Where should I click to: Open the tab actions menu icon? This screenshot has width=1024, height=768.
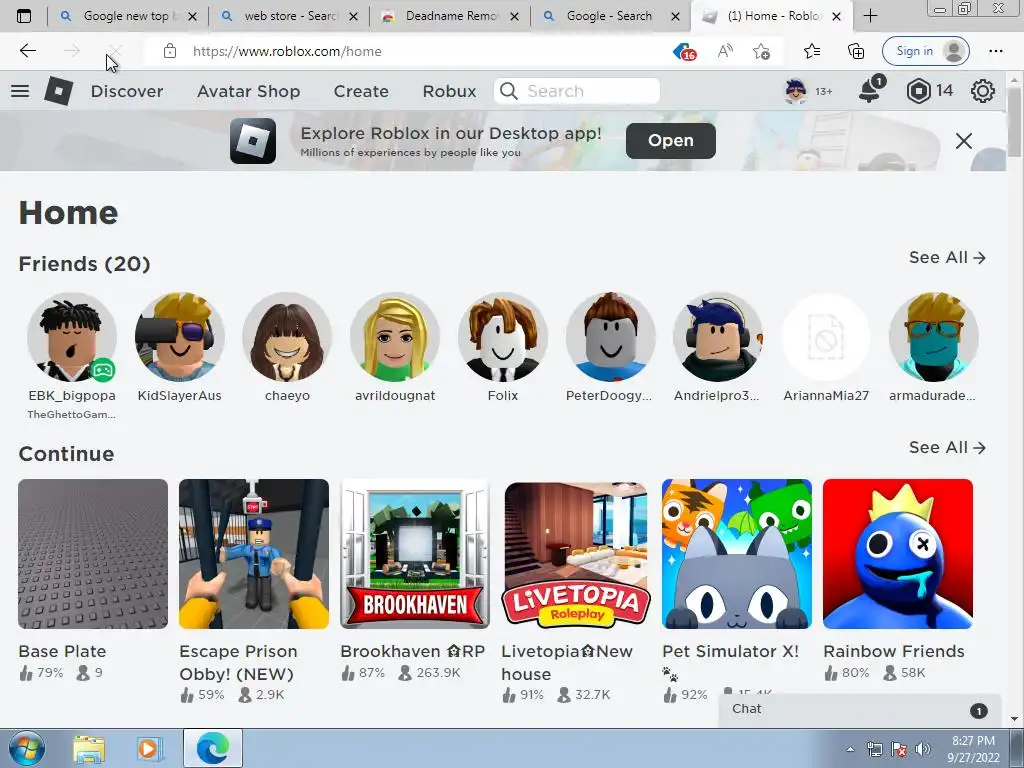[24, 16]
